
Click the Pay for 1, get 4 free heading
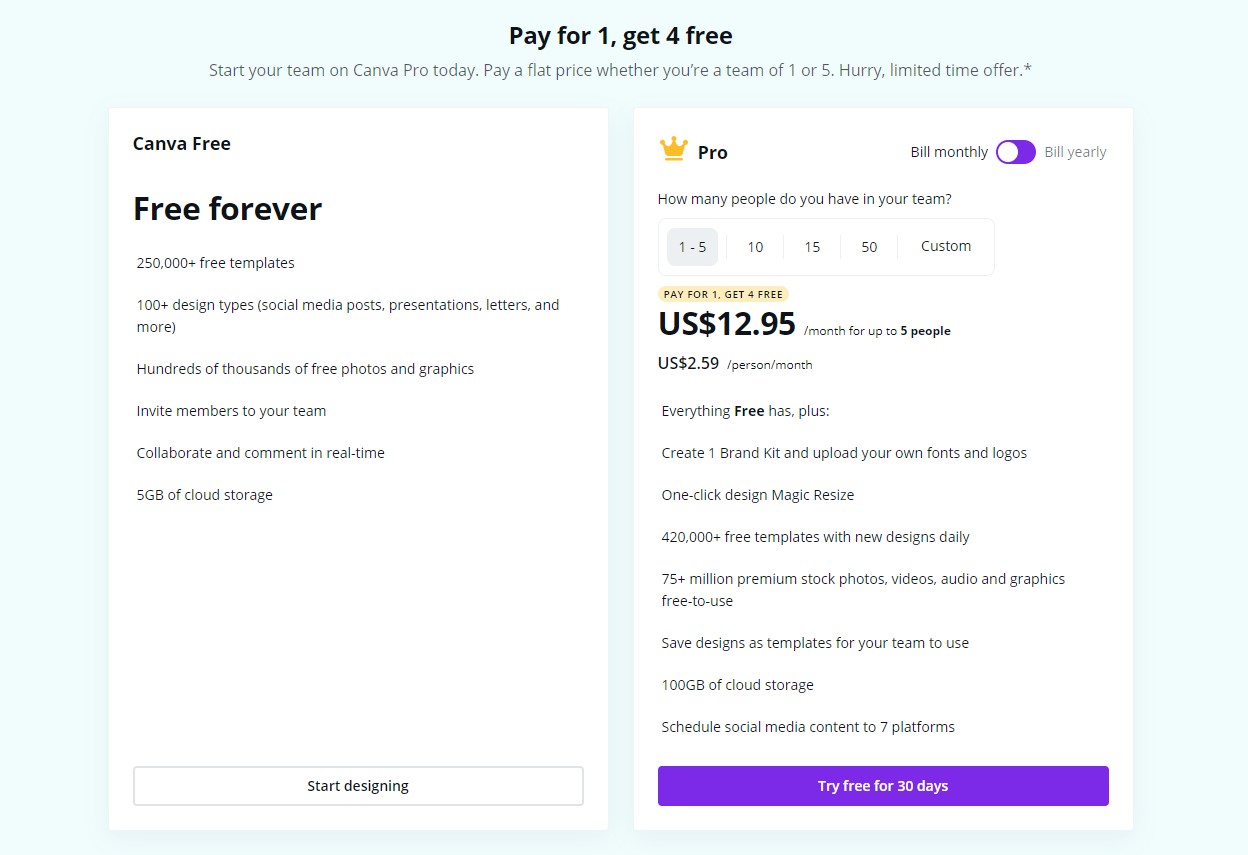click(620, 36)
